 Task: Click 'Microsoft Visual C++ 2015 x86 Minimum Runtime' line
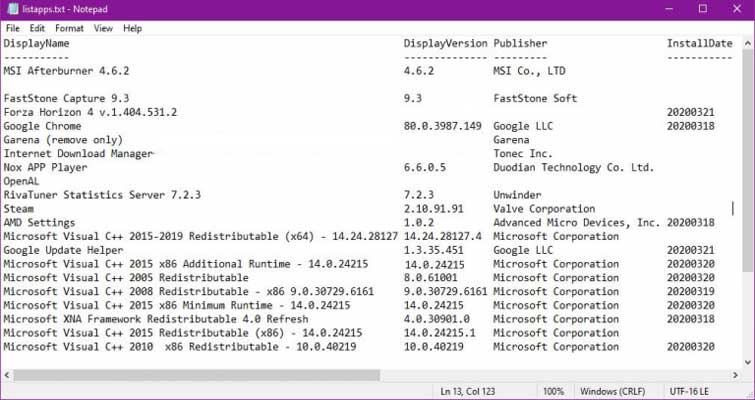point(177,306)
